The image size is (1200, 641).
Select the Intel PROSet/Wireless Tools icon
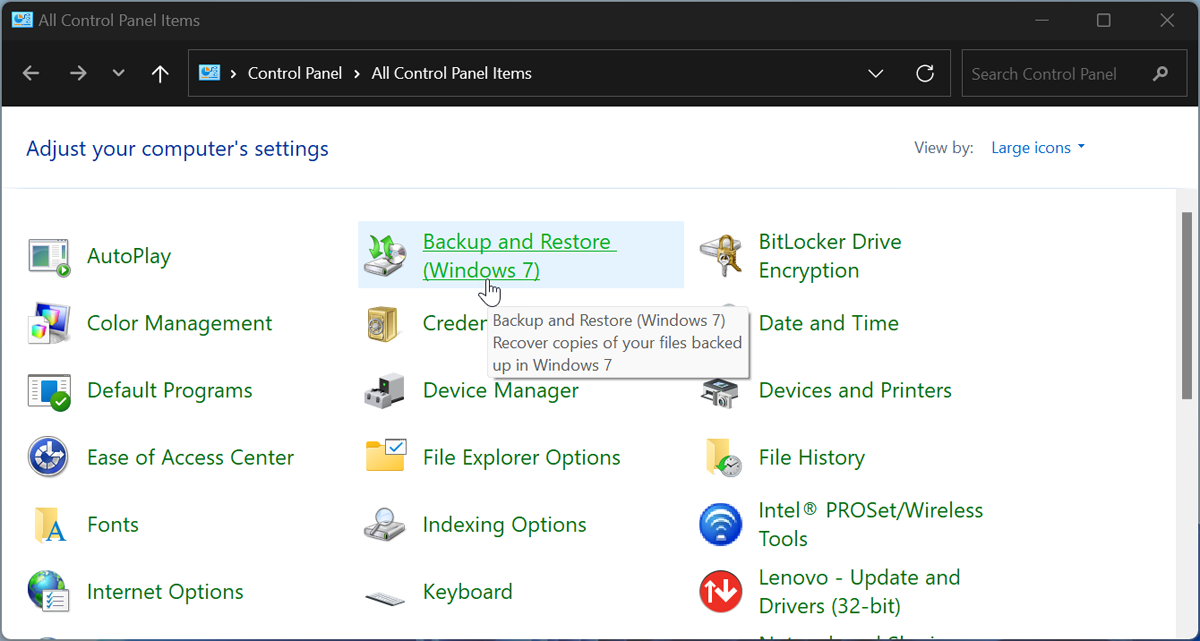(x=721, y=524)
